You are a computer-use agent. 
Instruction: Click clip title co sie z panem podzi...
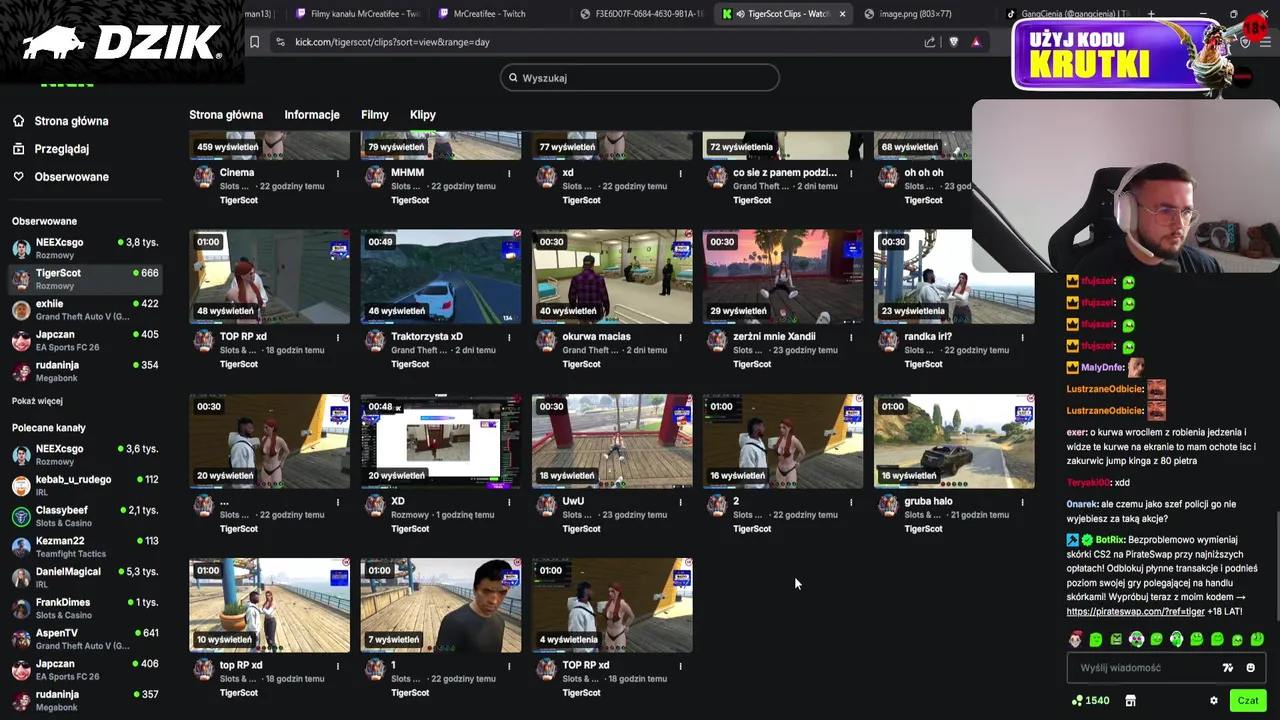(x=785, y=173)
